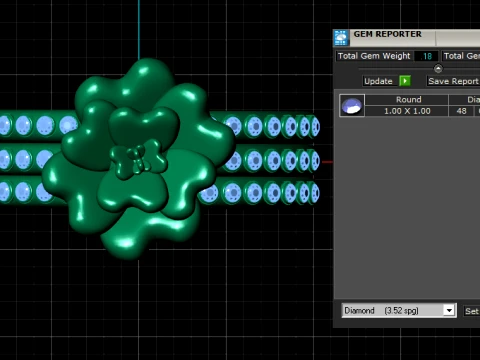The width and height of the screenshot is (480, 360).
Task: Click the Update button
Action: pos(378,81)
